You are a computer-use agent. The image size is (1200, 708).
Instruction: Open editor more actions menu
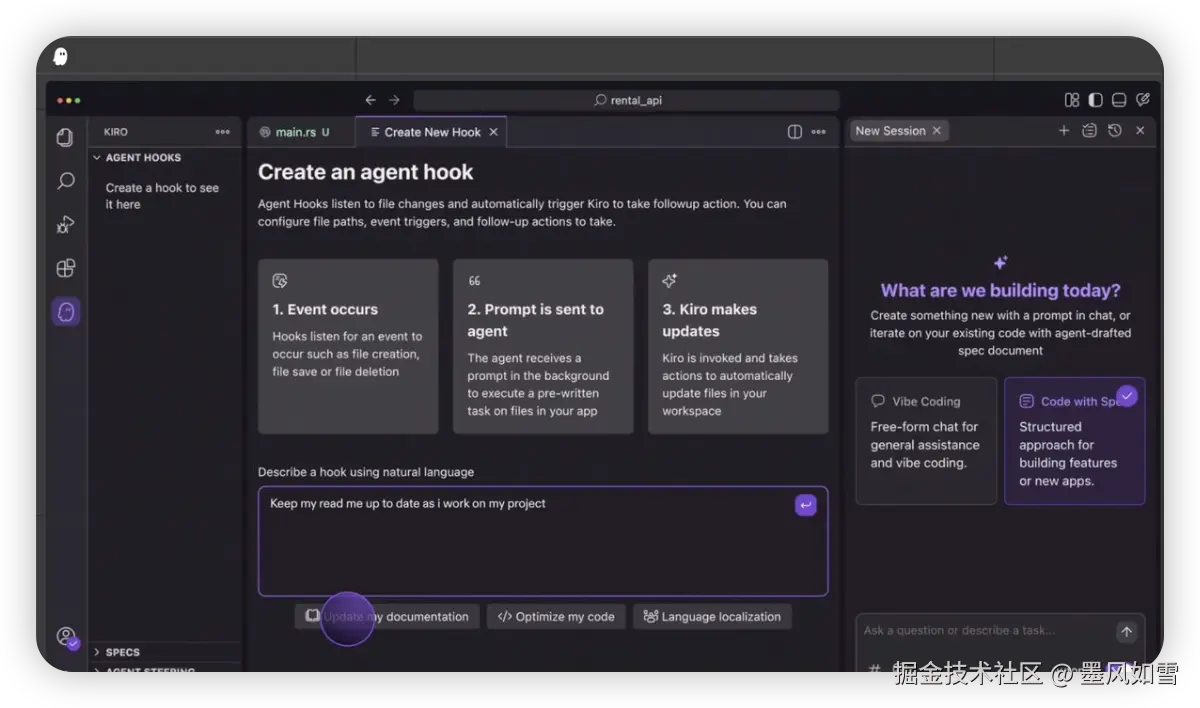click(819, 132)
